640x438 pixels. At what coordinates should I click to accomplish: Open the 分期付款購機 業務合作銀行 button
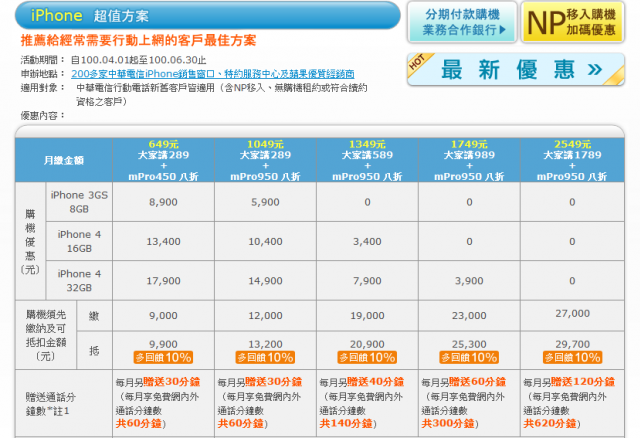(x=462, y=22)
